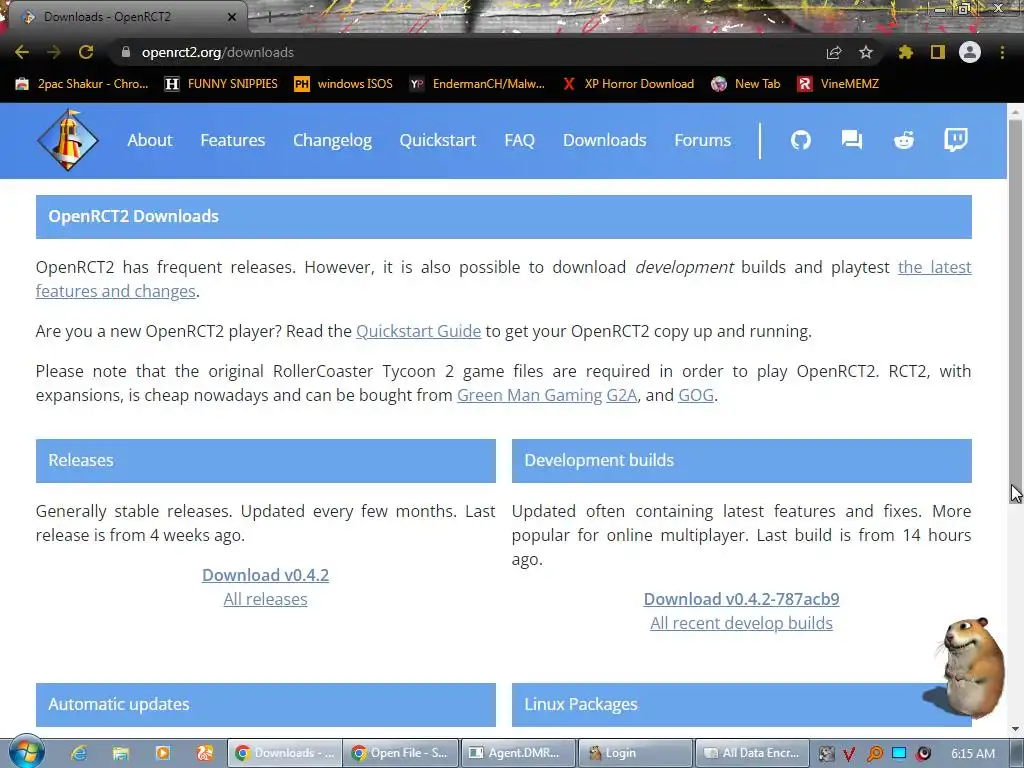The width and height of the screenshot is (1024, 768).
Task: Open the Changelog menu item
Action: [332, 140]
